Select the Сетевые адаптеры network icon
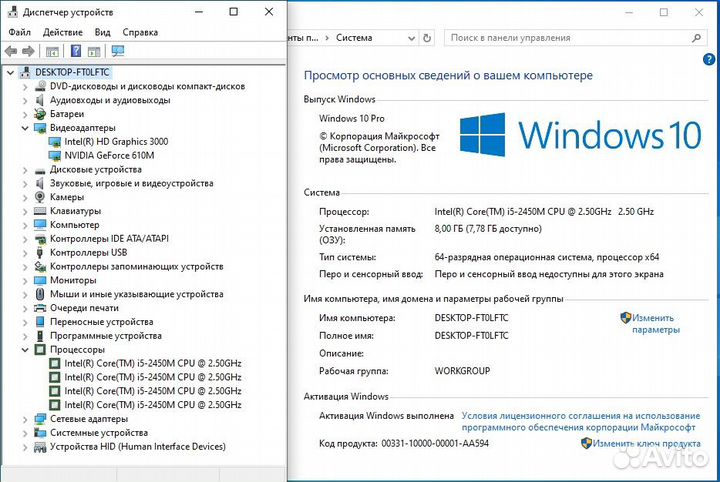The width and height of the screenshot is (720, 482). (x=40, y=419)
